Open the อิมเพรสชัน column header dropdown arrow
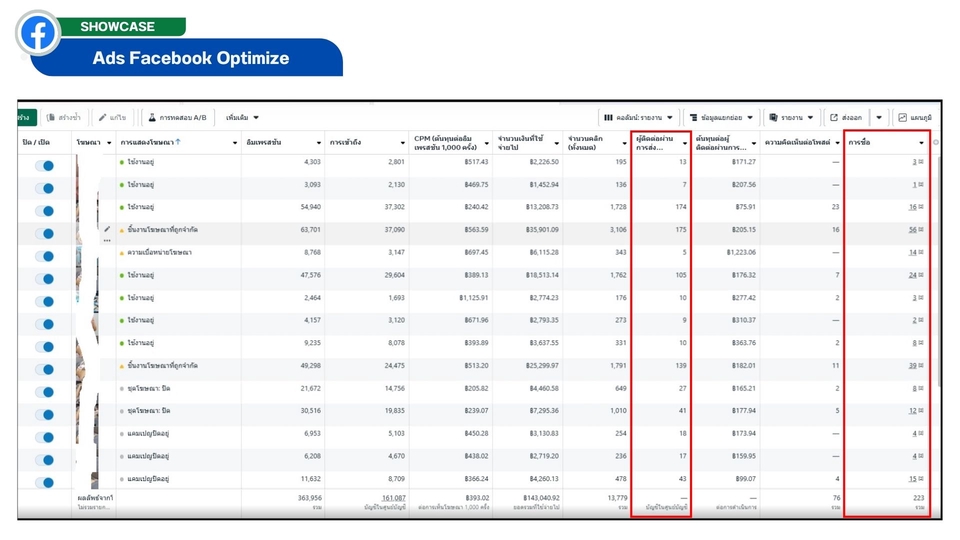The width and height of the screenshot is (960, 540). (318, 143)
